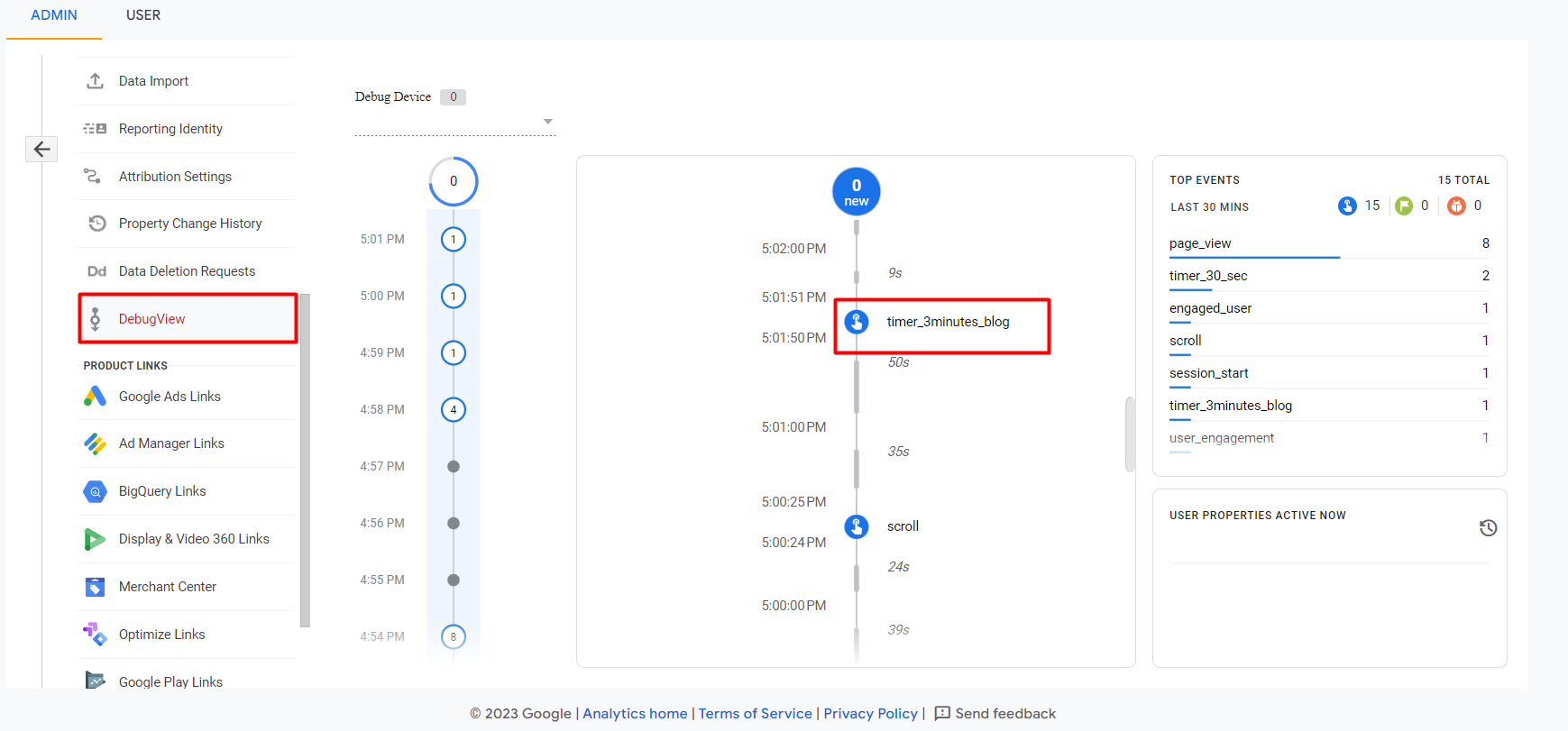Click the Optimize Links icon

(x=95, y=635)
